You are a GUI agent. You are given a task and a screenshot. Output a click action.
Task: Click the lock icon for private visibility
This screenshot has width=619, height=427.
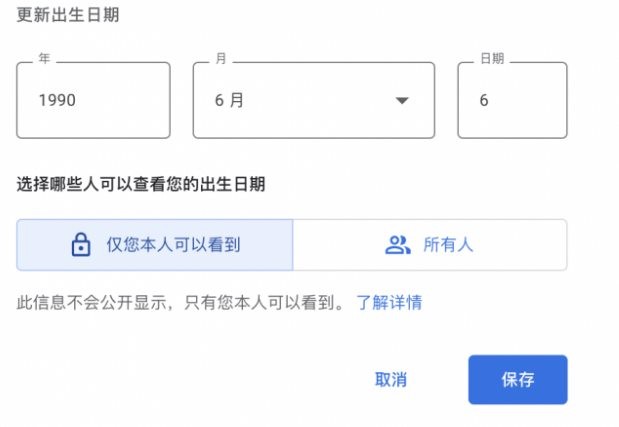point(81,245)
